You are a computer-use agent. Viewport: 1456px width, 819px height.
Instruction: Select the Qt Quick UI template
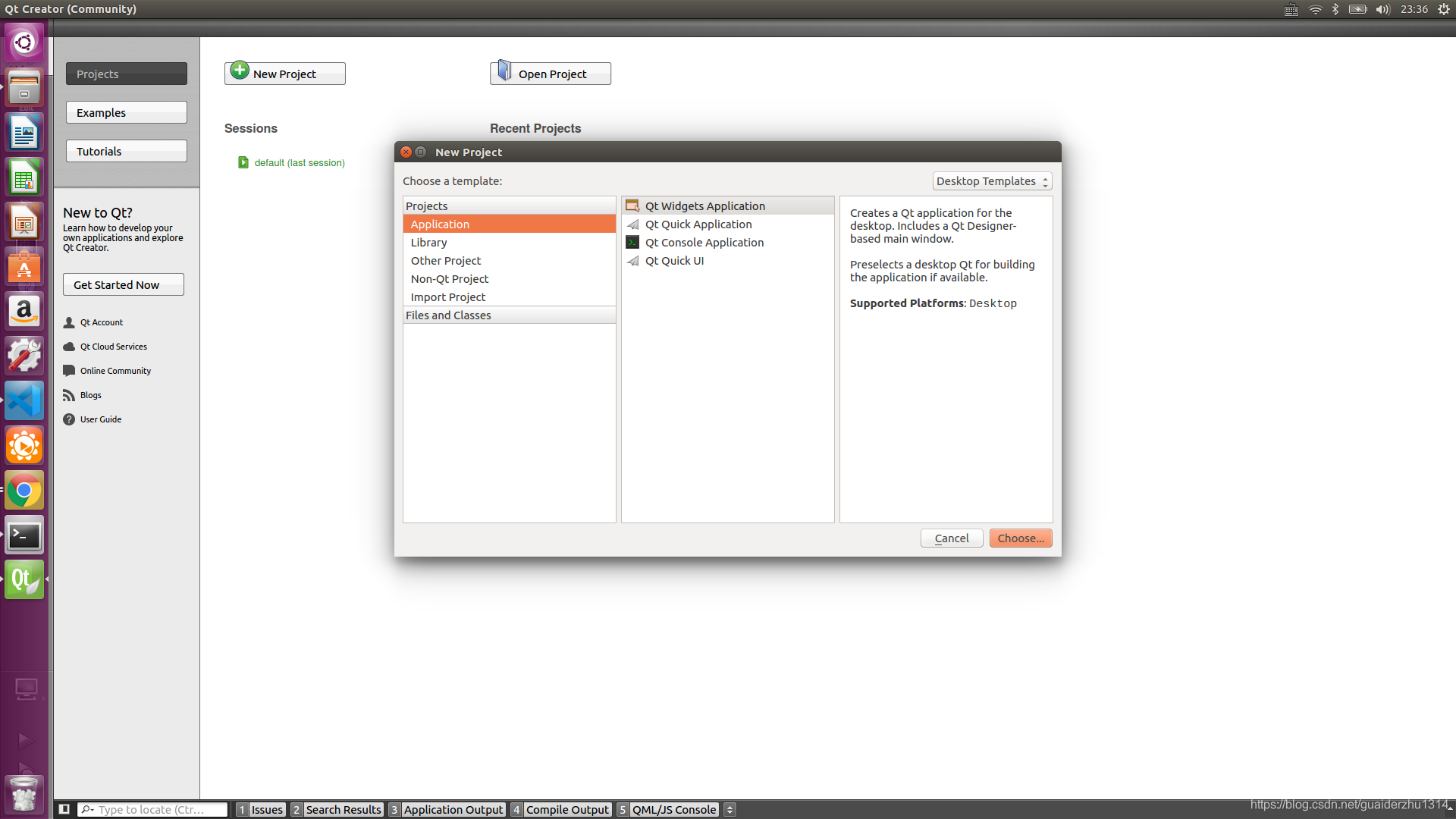click(728, 260)
